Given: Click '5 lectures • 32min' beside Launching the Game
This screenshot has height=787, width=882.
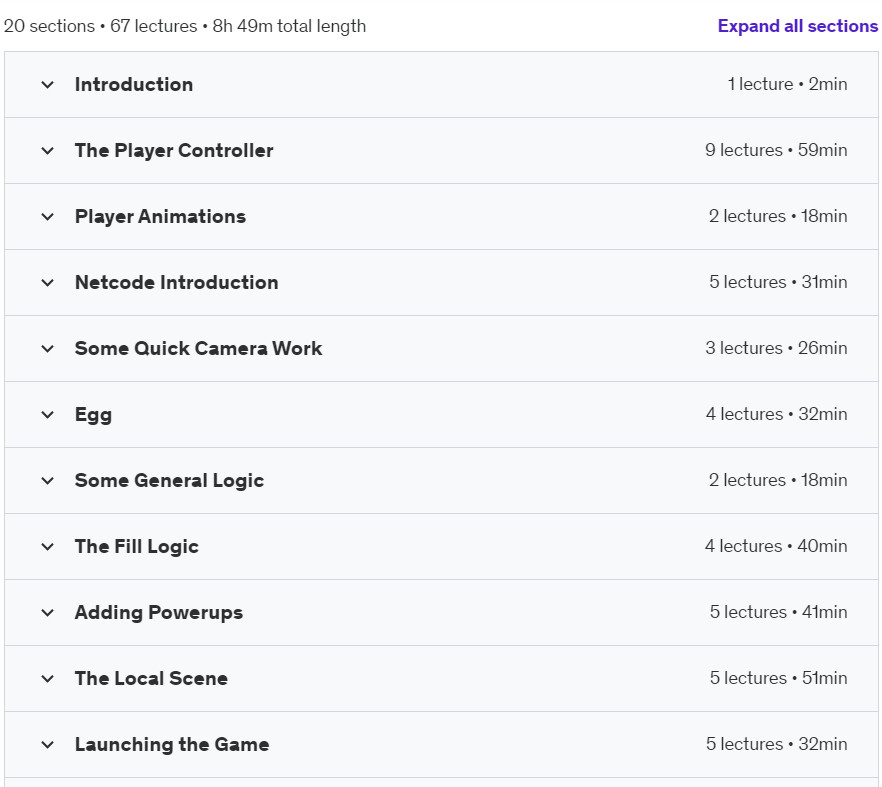Looking at the screenshot, I should click(x=777, y=744).
